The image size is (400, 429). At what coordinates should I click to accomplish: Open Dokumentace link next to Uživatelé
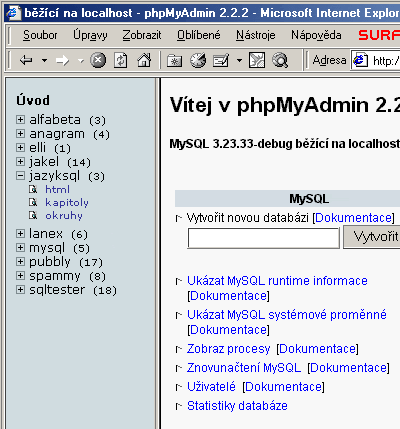coord(284,387)
